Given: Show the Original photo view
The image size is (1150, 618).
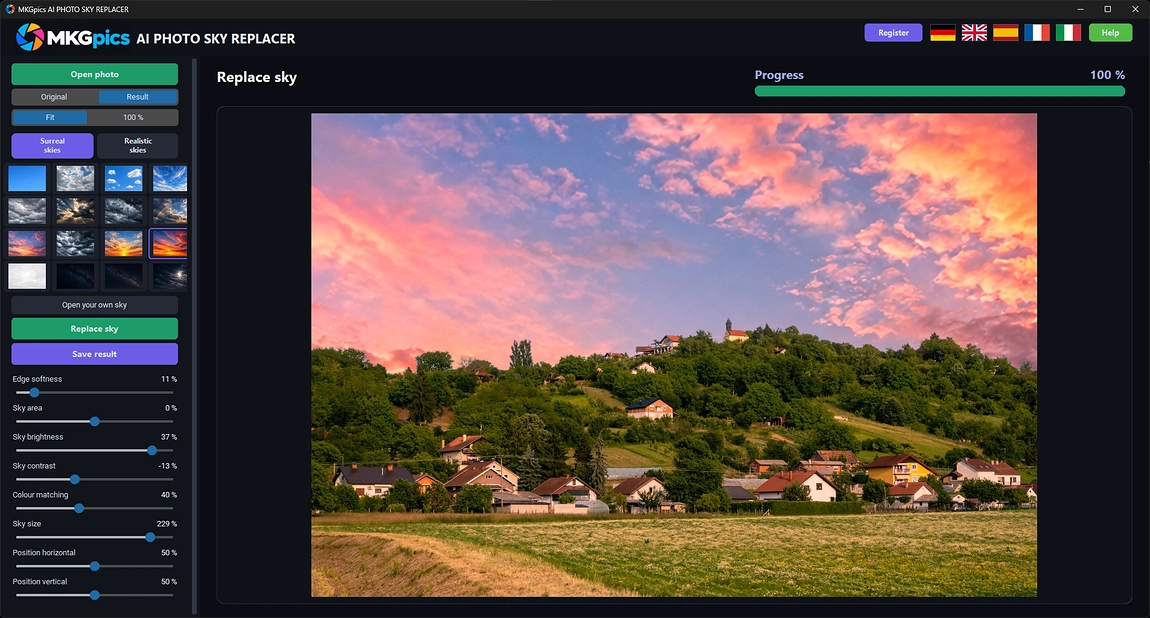Looking at the screenshot, I should click(54, 97).
